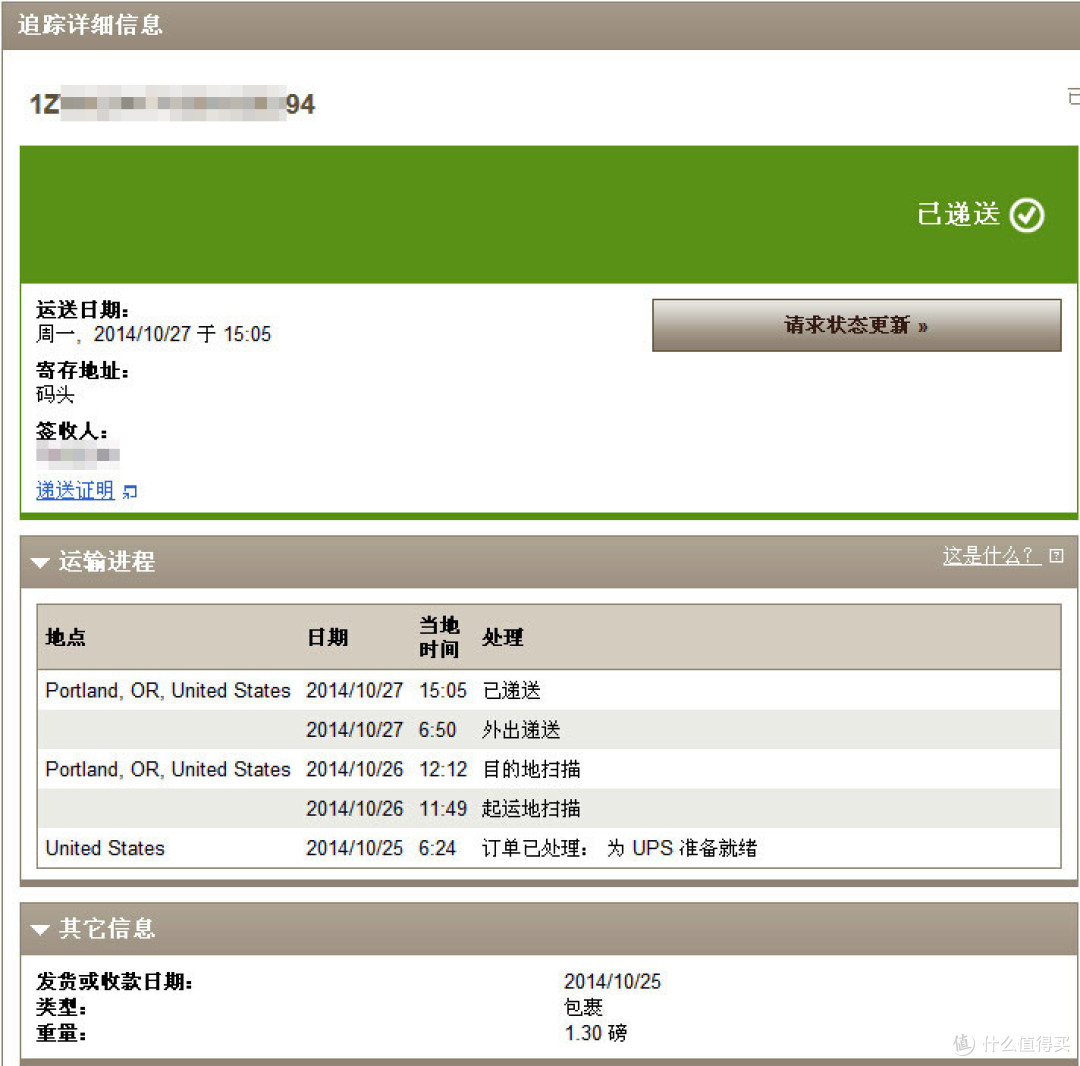Click the ship date value 2014/10/25 under 其它信息

pos(612,981)
